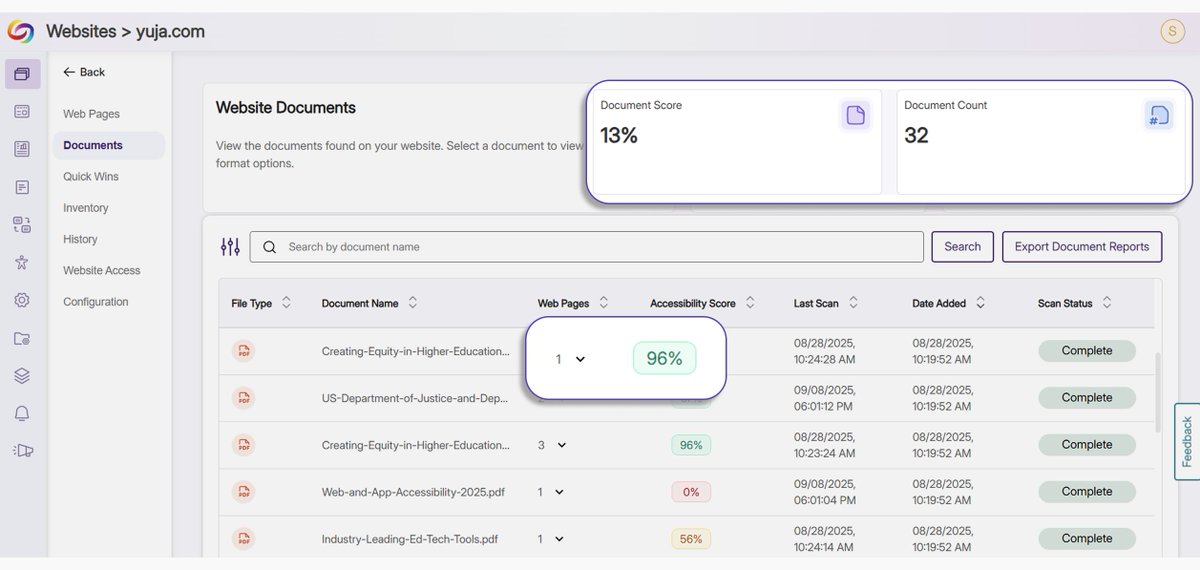Open the folder icon in the left rail
The height and width of the screenshot is (570, 1200).
click(x=22, y=338)
